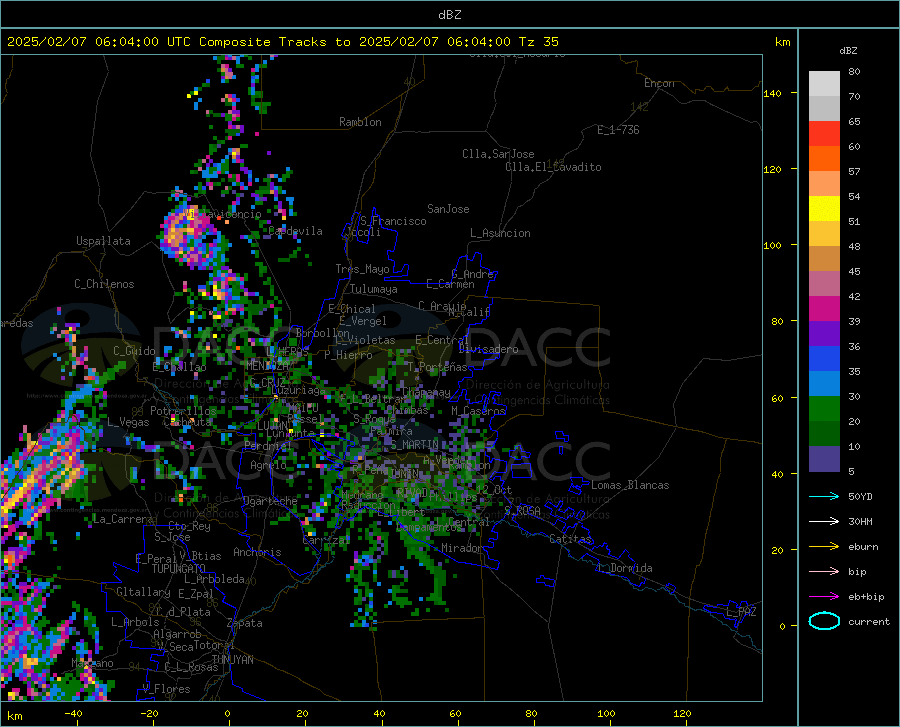Select the bright yellow 54–51 dBZ swatch

point(824,209)
